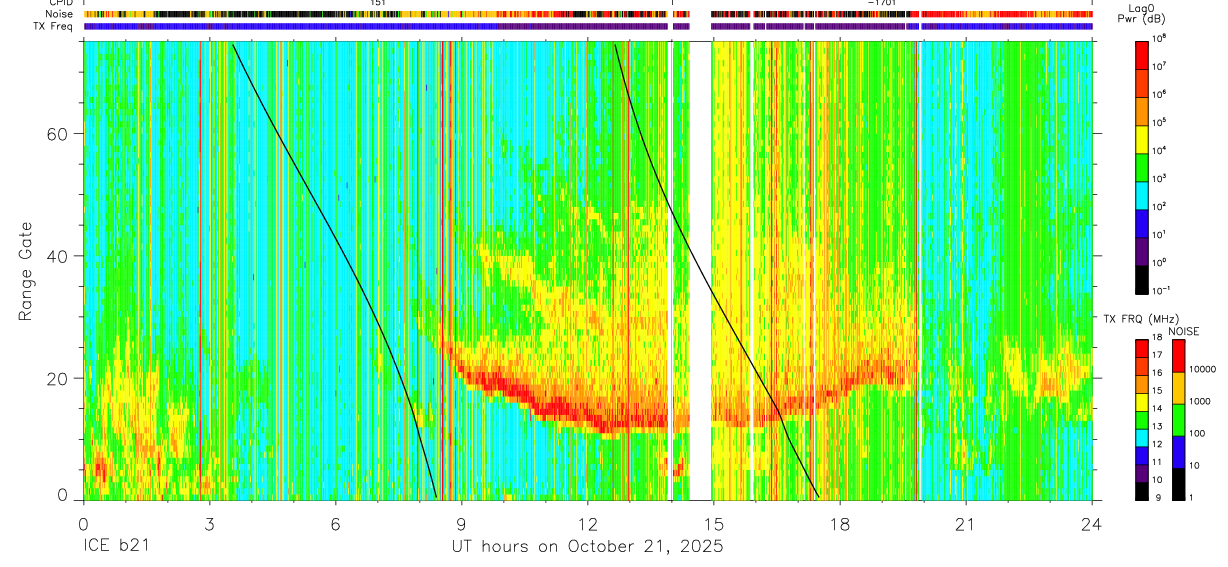Click the blue segment of NOISE colorbar
Viewport: 1228px width, 567px height.
[1180, 451]
